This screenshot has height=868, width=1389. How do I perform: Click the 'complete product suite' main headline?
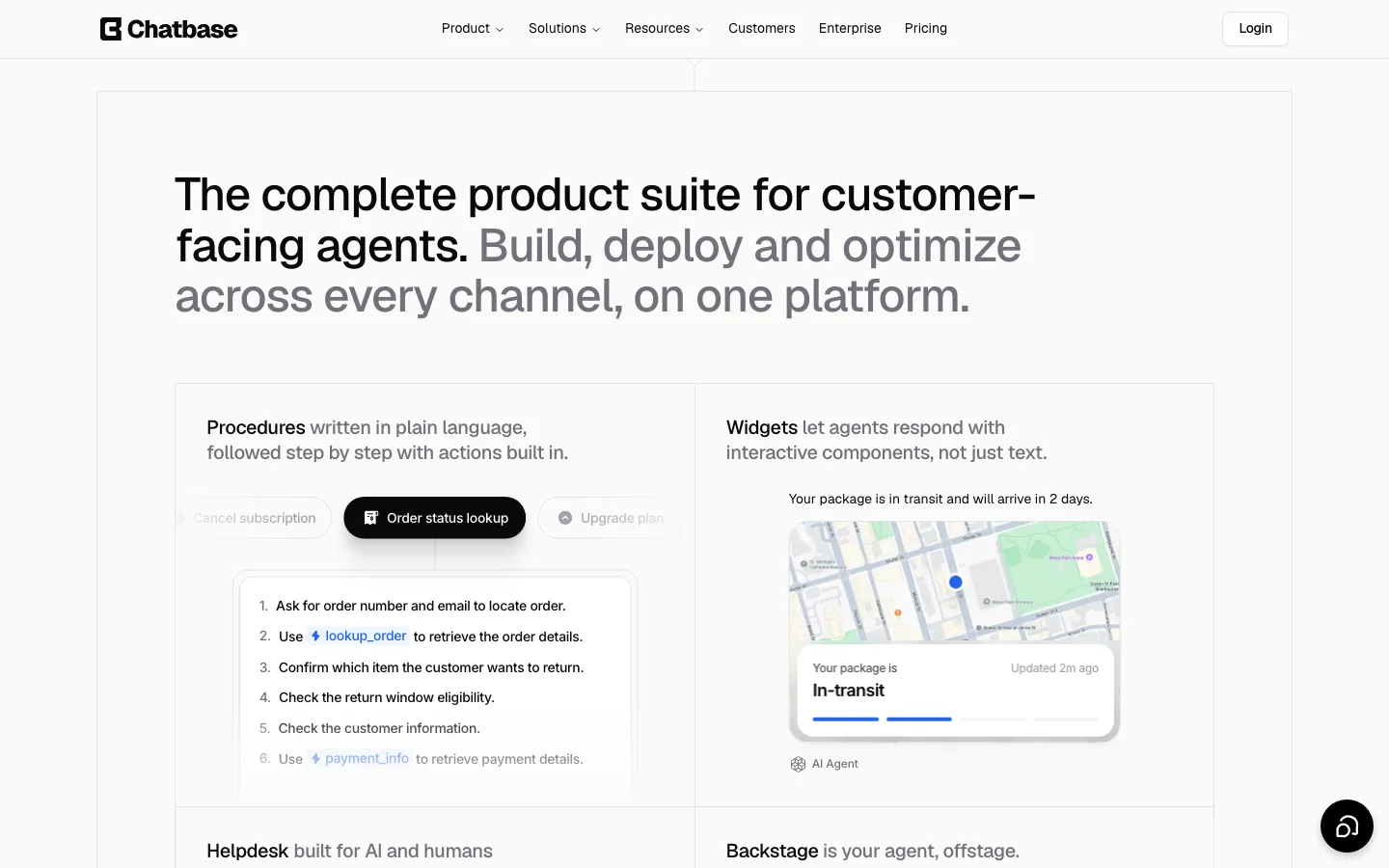tap(605, 245)
